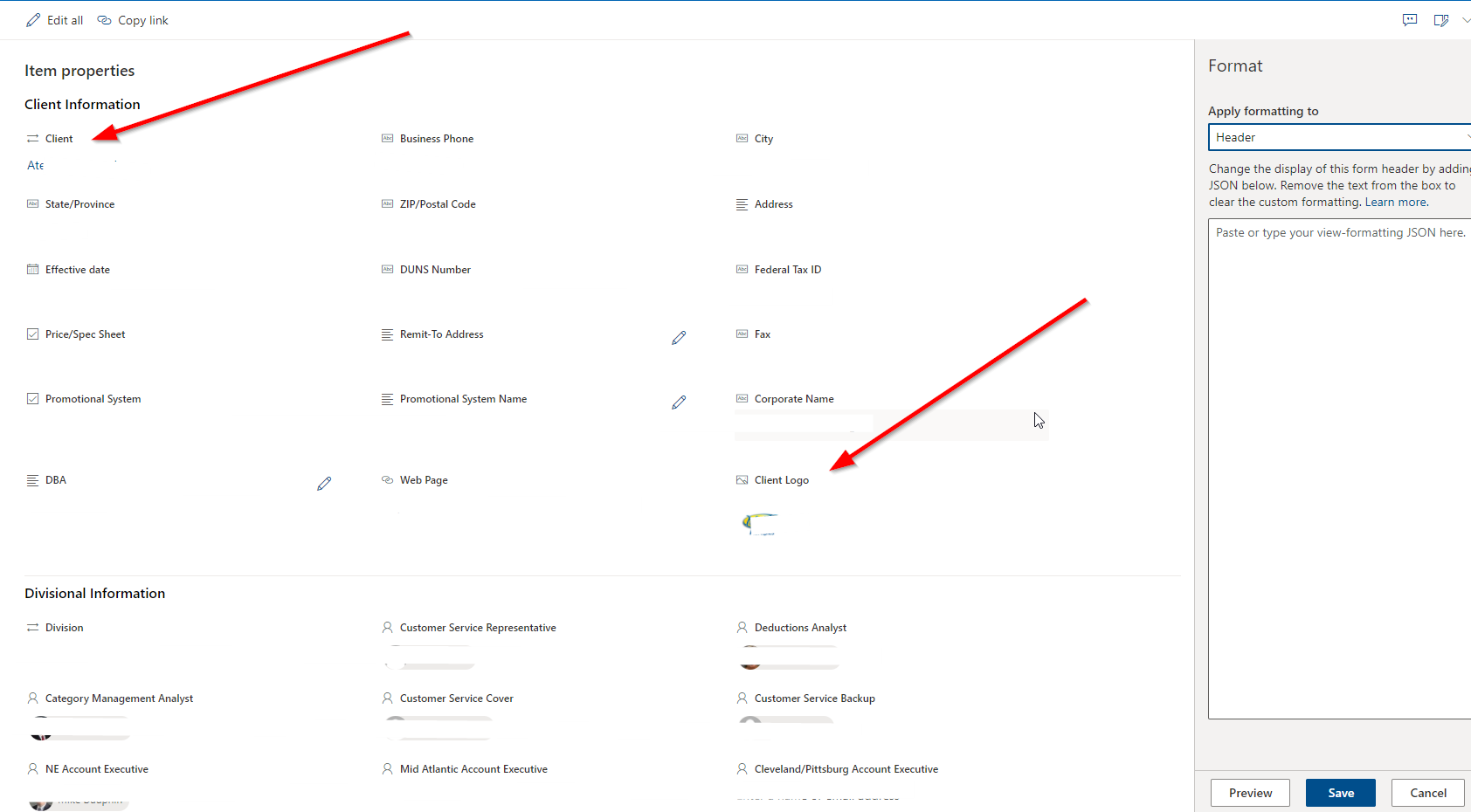
Task: Click the link icon beside Web Page
Action: (x=387, y=479)
